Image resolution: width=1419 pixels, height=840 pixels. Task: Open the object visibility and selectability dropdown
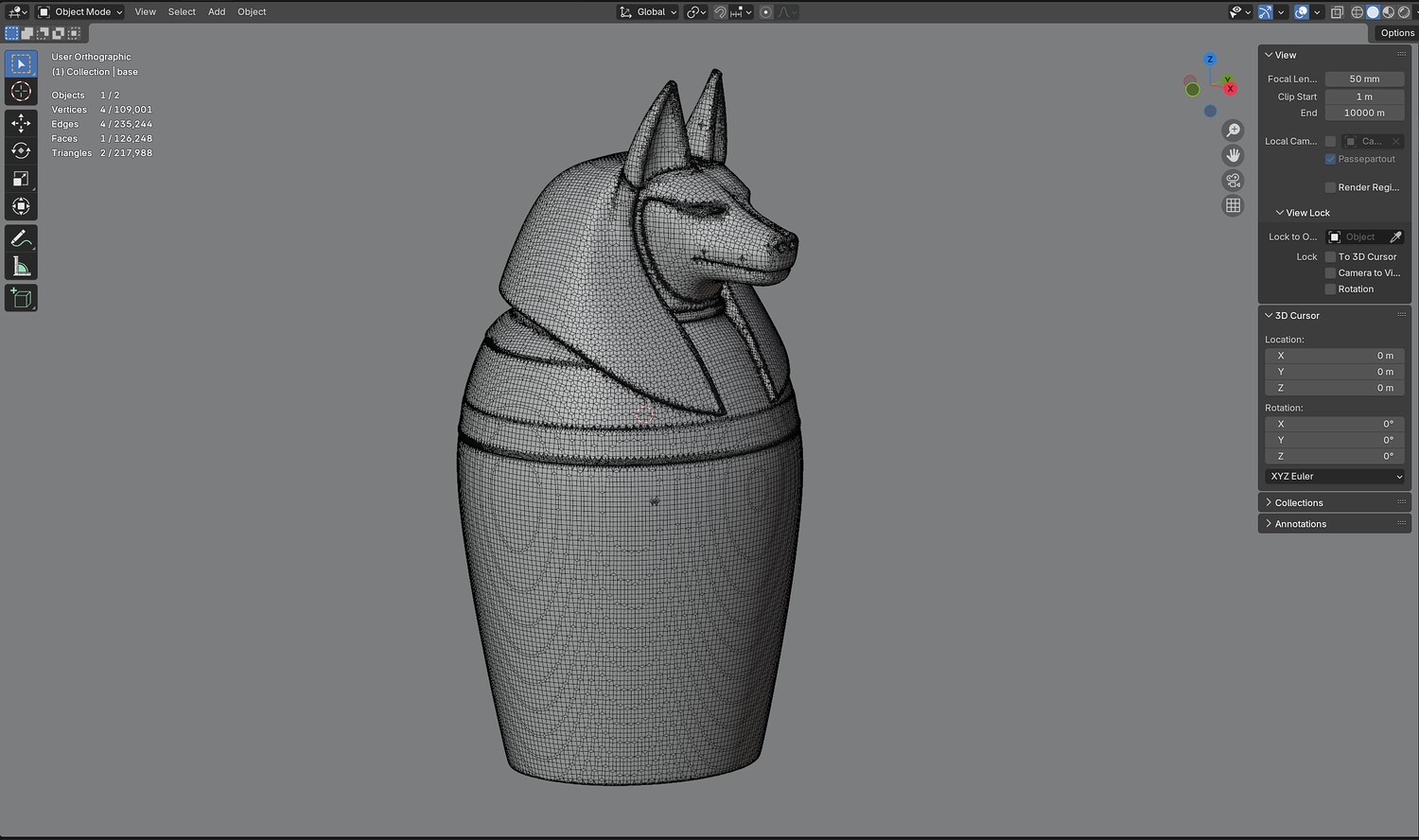[1239, 12]
